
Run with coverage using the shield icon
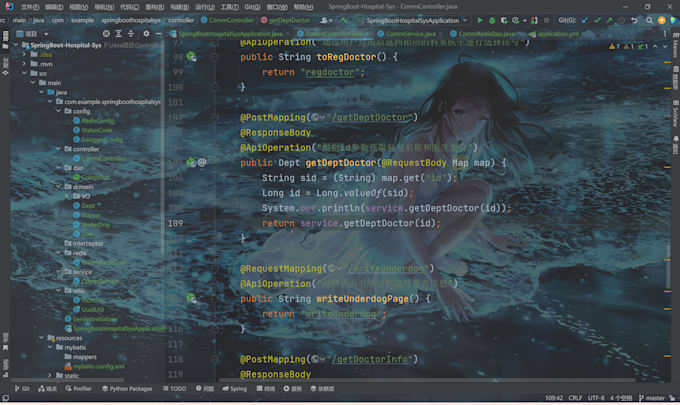(503, 20)
